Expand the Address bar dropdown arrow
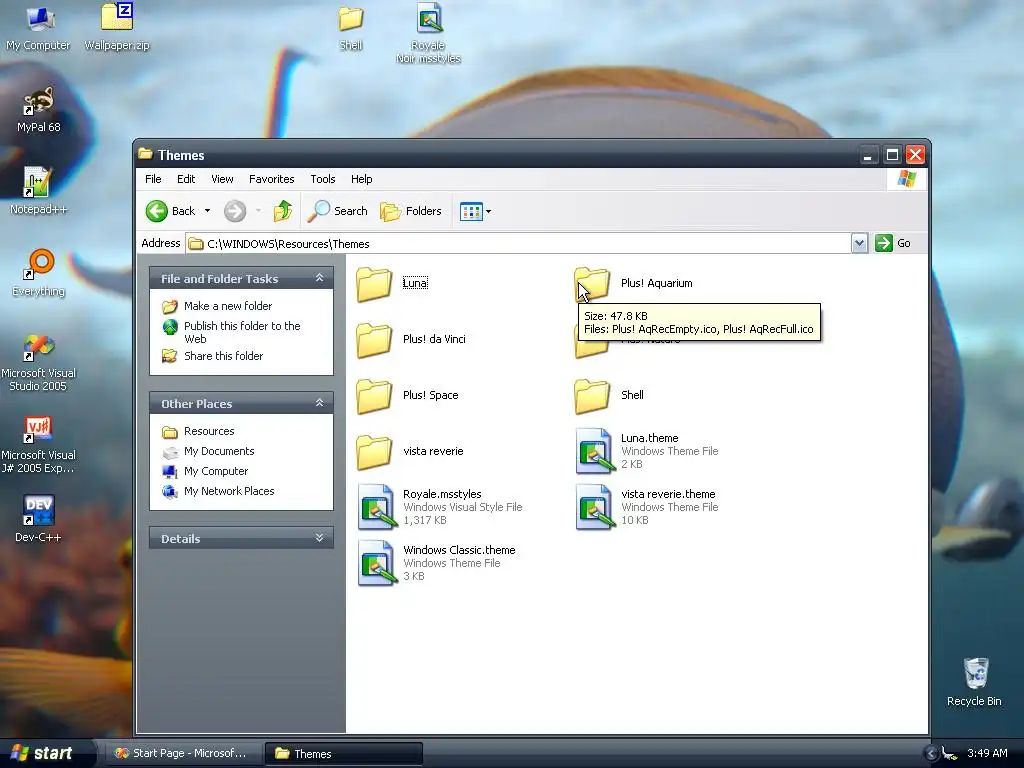This screenshot has width=1024, height=768. pos(859,243)
